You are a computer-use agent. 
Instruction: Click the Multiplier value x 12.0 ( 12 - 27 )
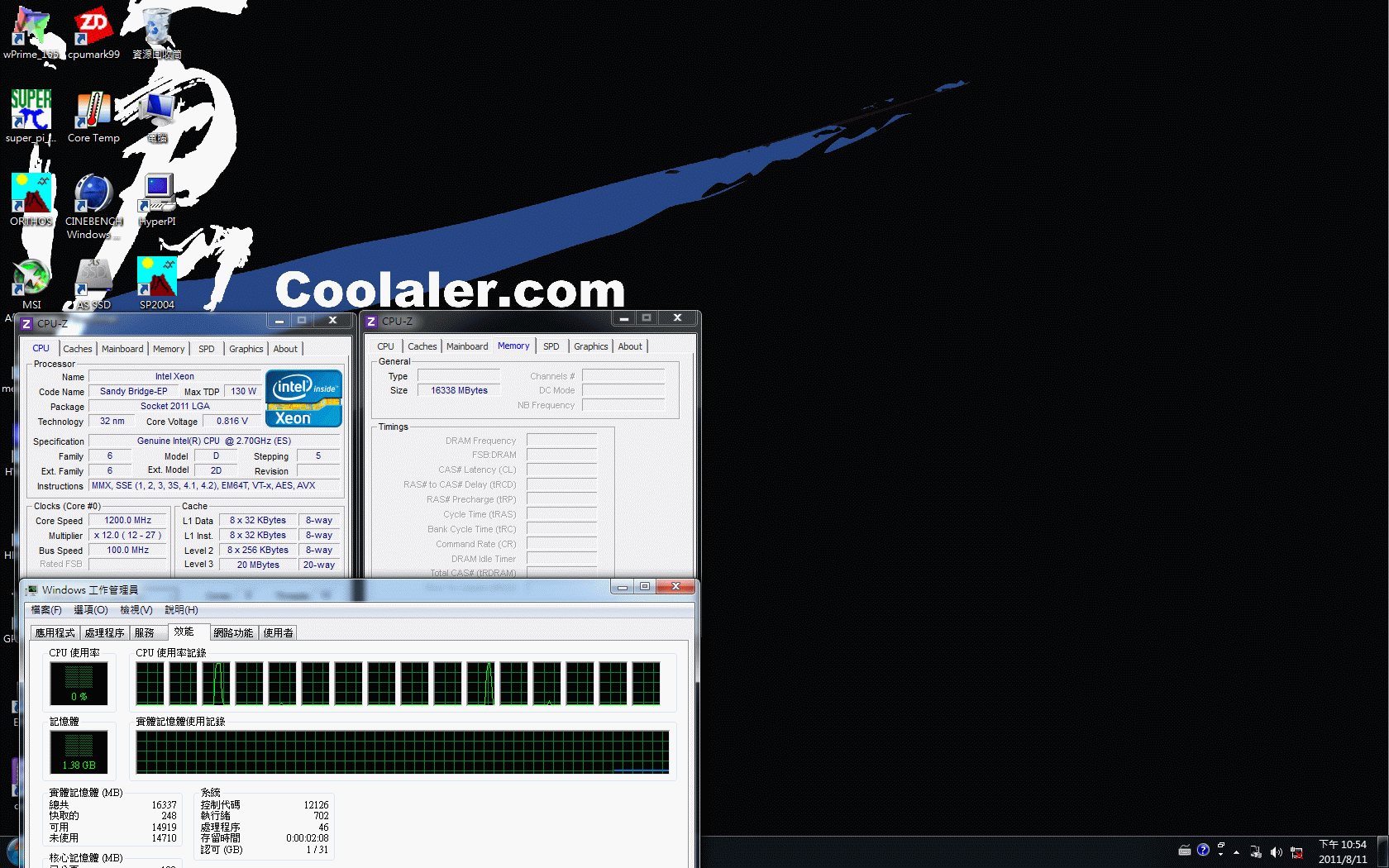coord(128,535)
